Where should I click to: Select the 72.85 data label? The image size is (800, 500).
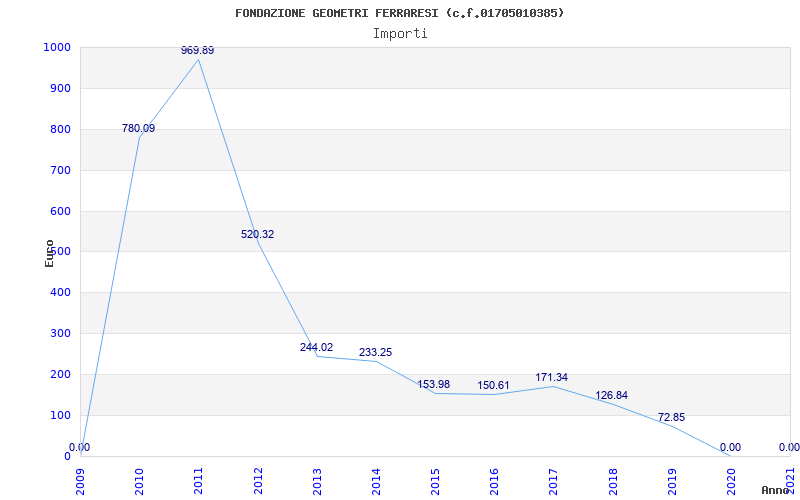[671, 417]
